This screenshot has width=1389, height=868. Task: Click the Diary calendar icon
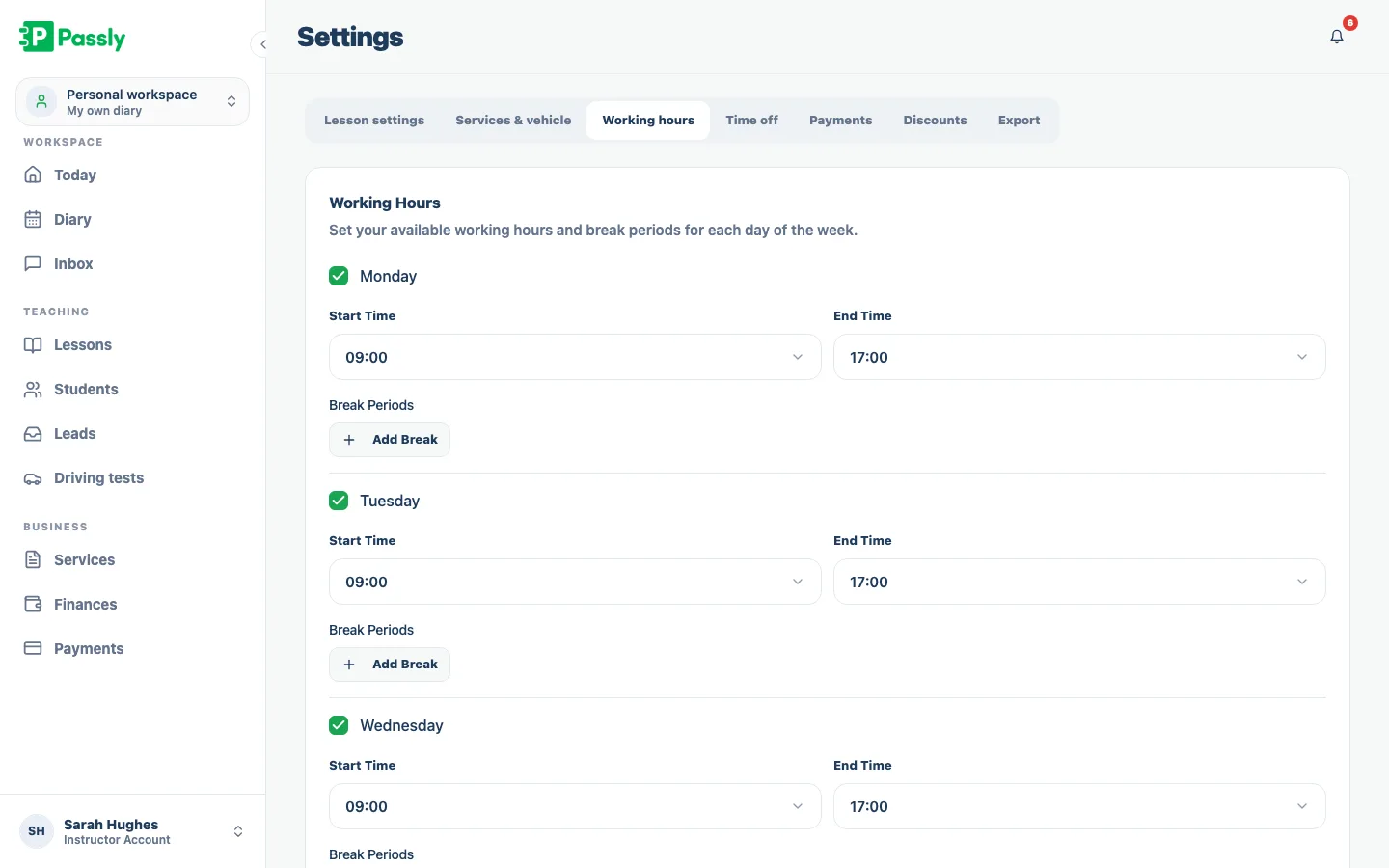[x=33, y=219]
